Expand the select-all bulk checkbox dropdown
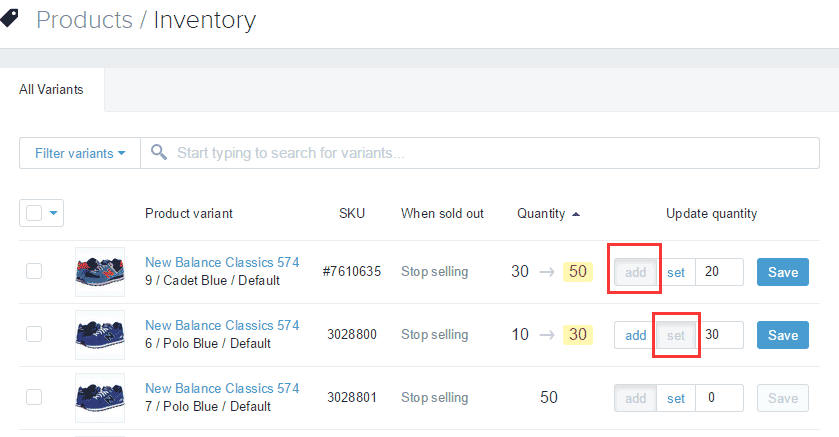The image size is (839, 437). [x=54, y=213]
